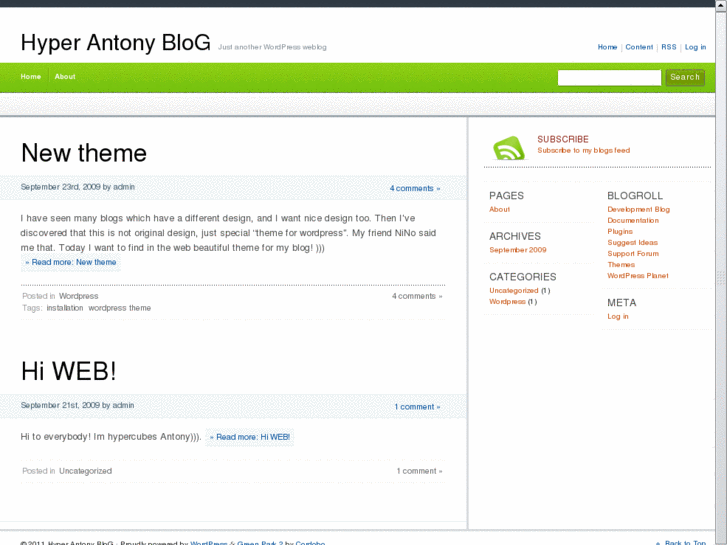Click the green RSS feed icon

tap(508, 147)
